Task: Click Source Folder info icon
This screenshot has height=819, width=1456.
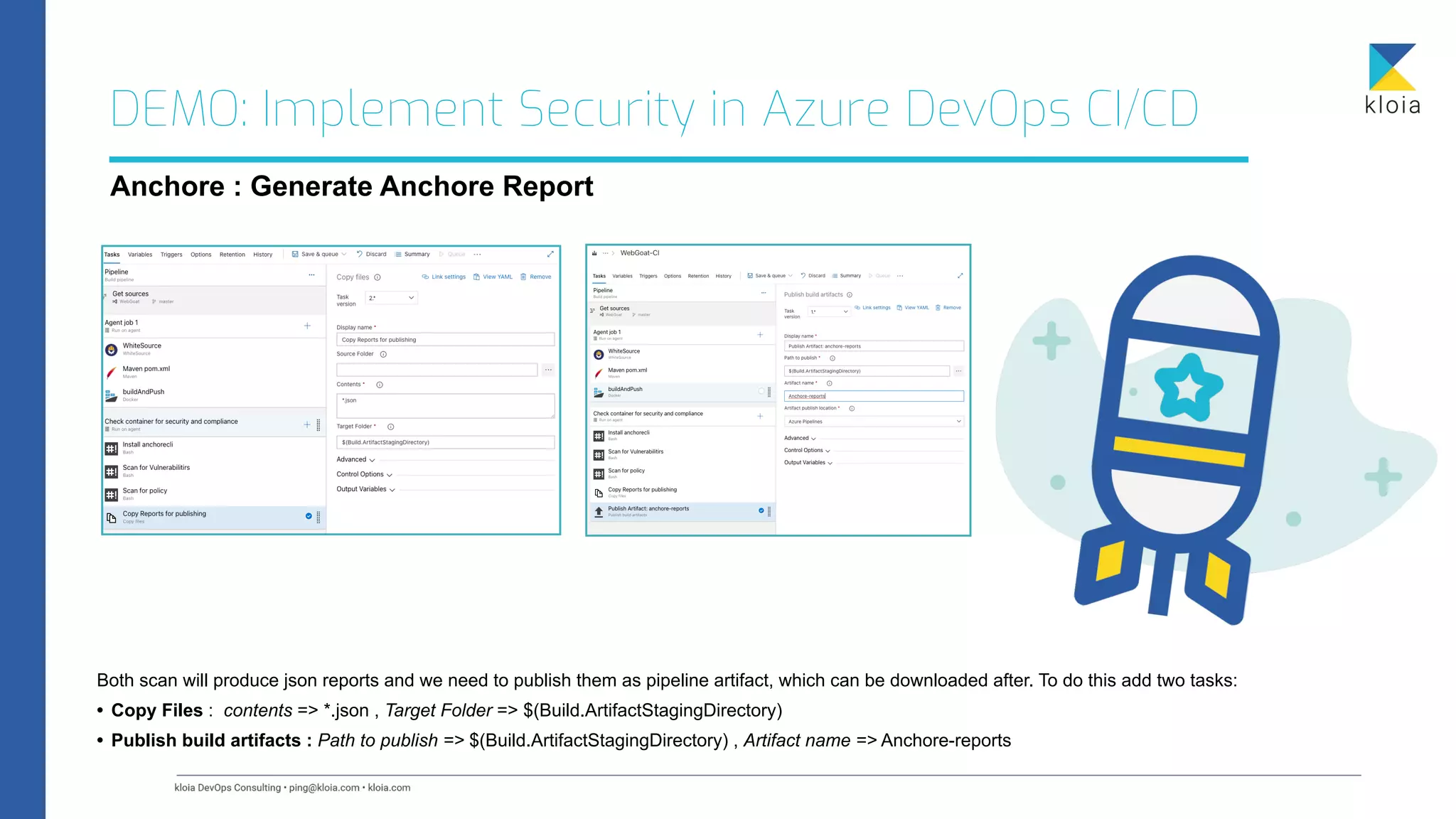Action: 383,354
